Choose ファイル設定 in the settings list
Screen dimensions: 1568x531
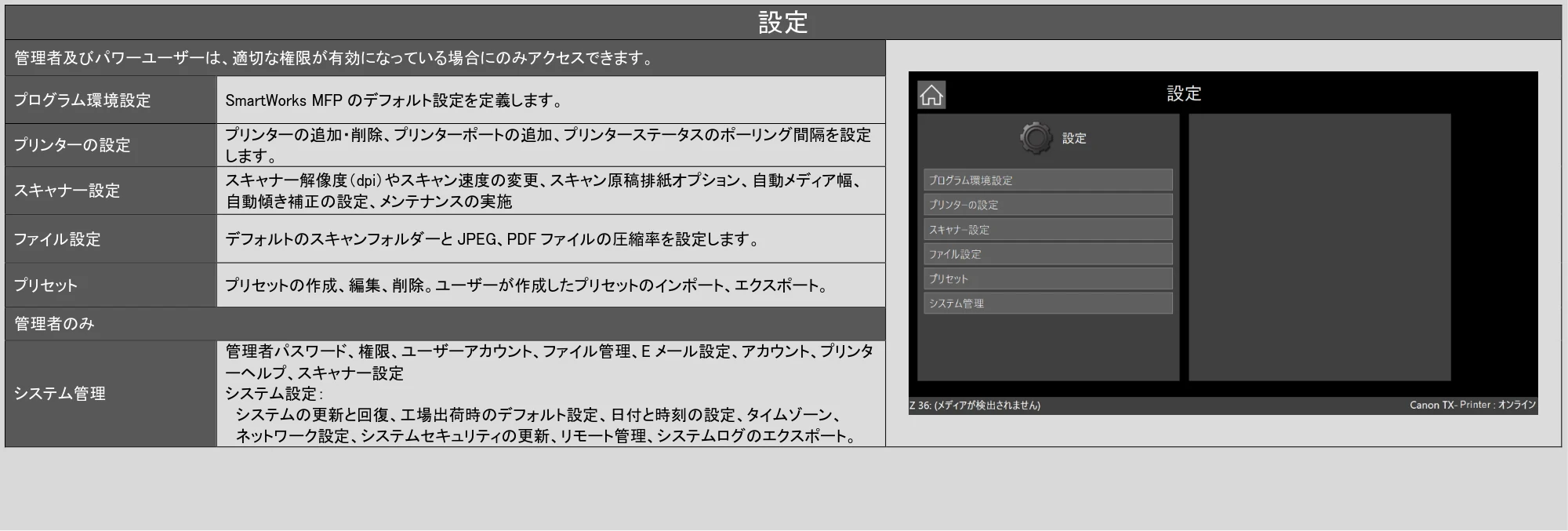1048,254
